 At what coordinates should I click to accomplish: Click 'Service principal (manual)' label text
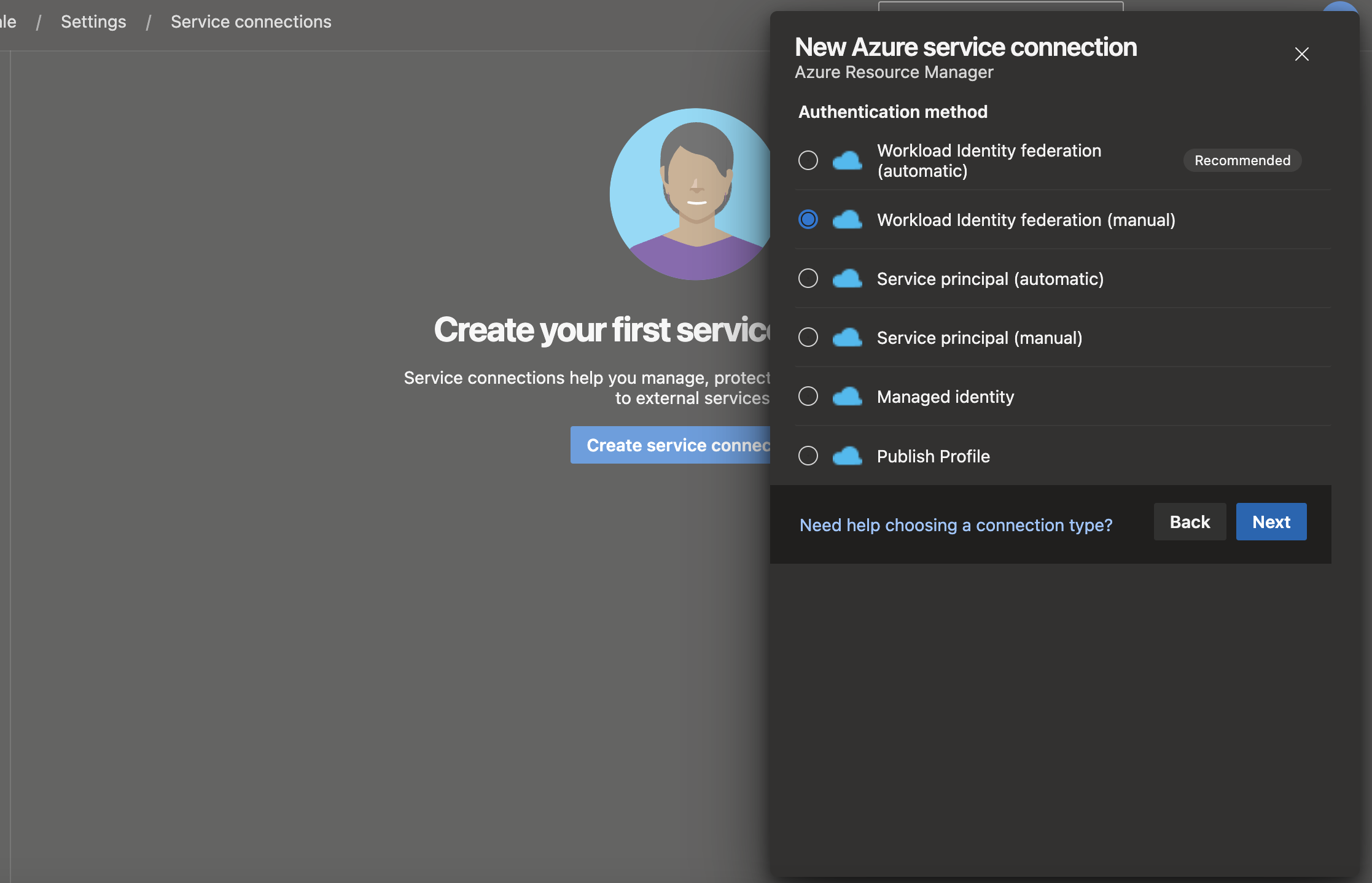(x=980, y=338)
